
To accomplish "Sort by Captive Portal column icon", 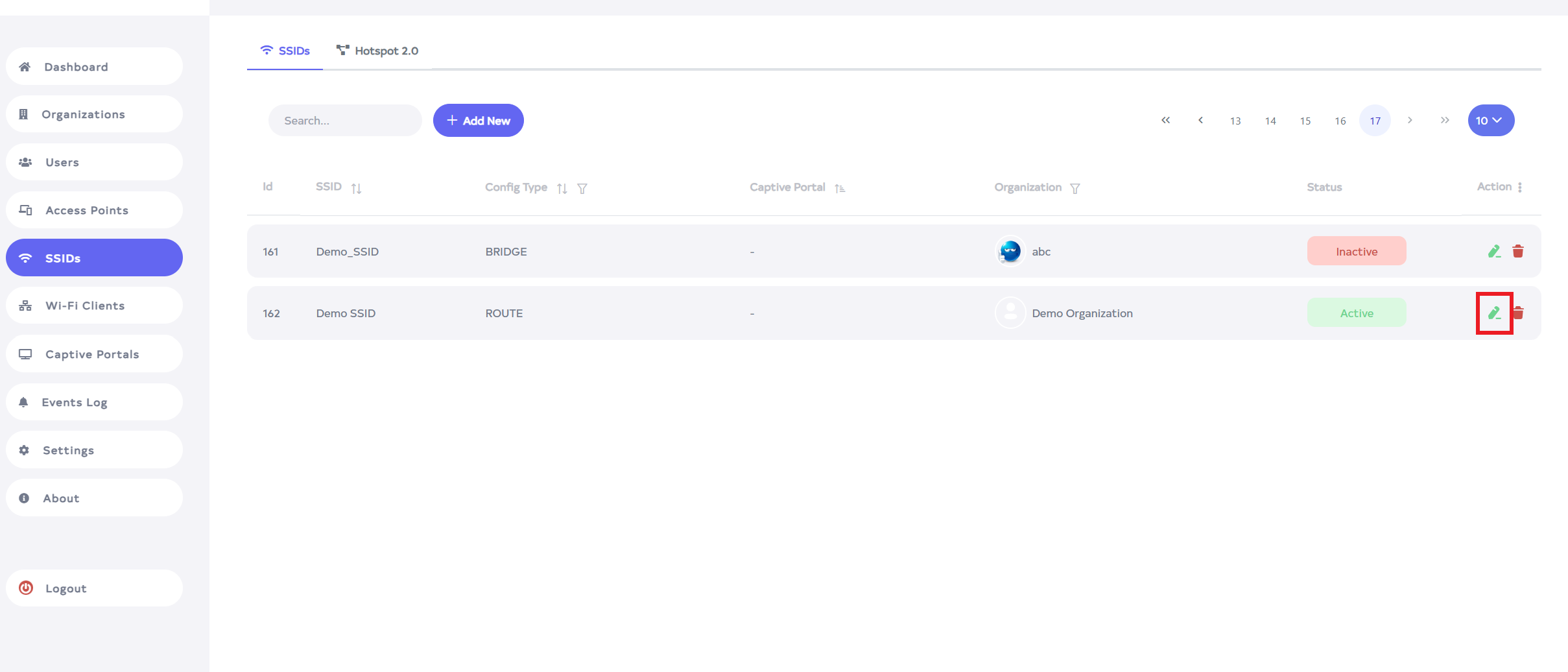I will click(840, 188).
